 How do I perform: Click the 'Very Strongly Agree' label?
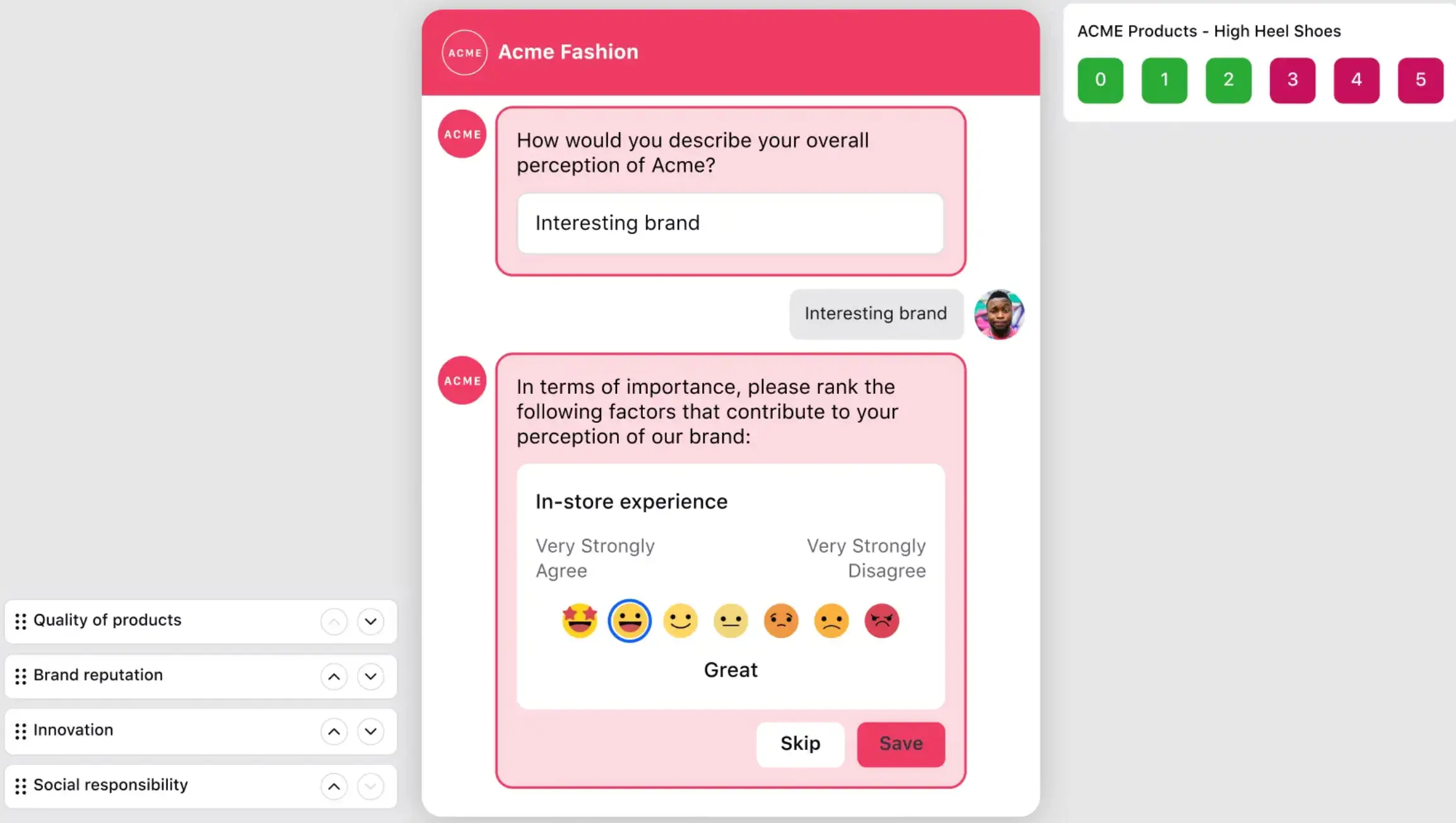coord(595,558)
